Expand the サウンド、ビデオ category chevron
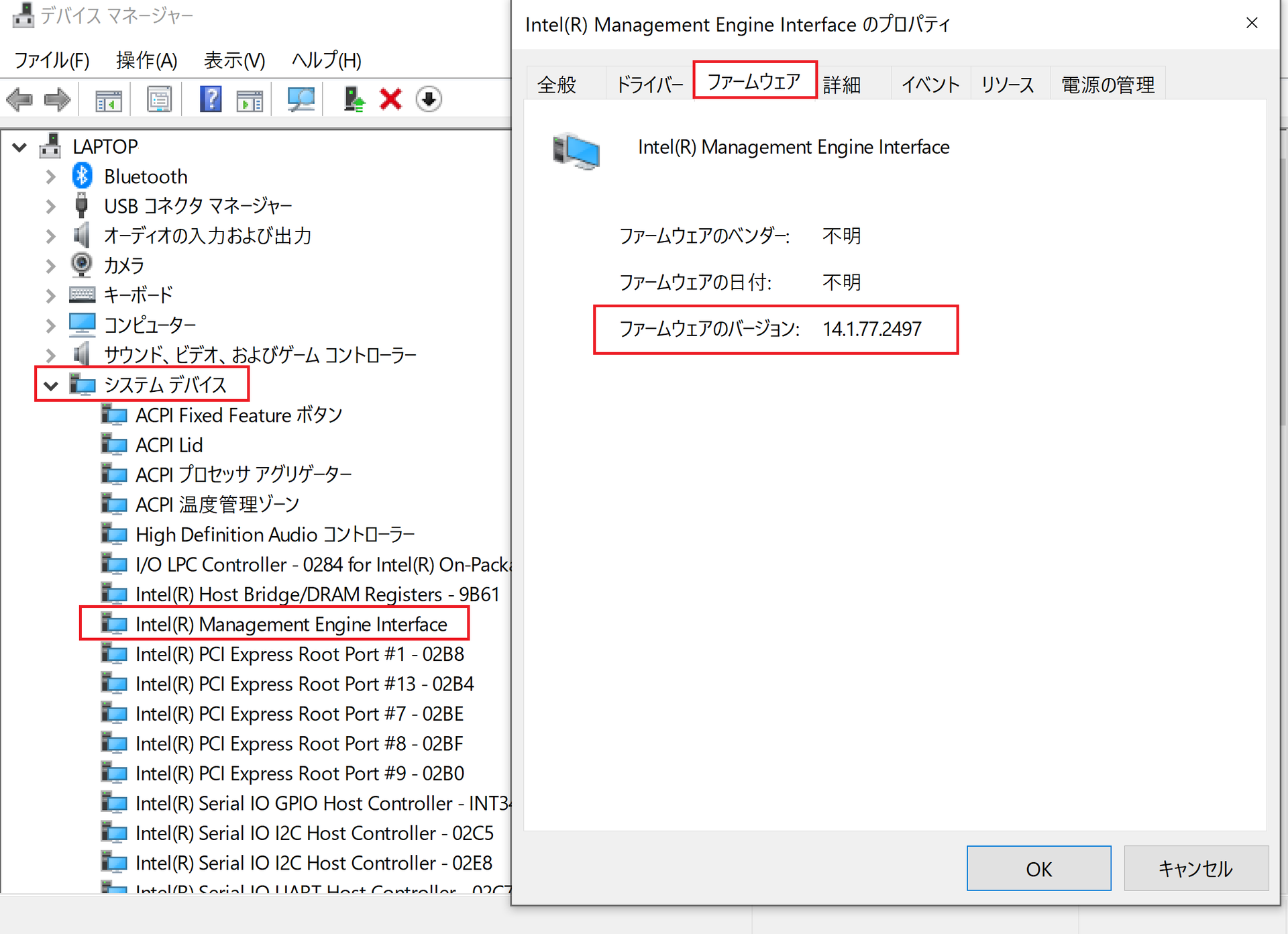The width and height of the screenshot is (1288, 934). [x=51, y=354]
